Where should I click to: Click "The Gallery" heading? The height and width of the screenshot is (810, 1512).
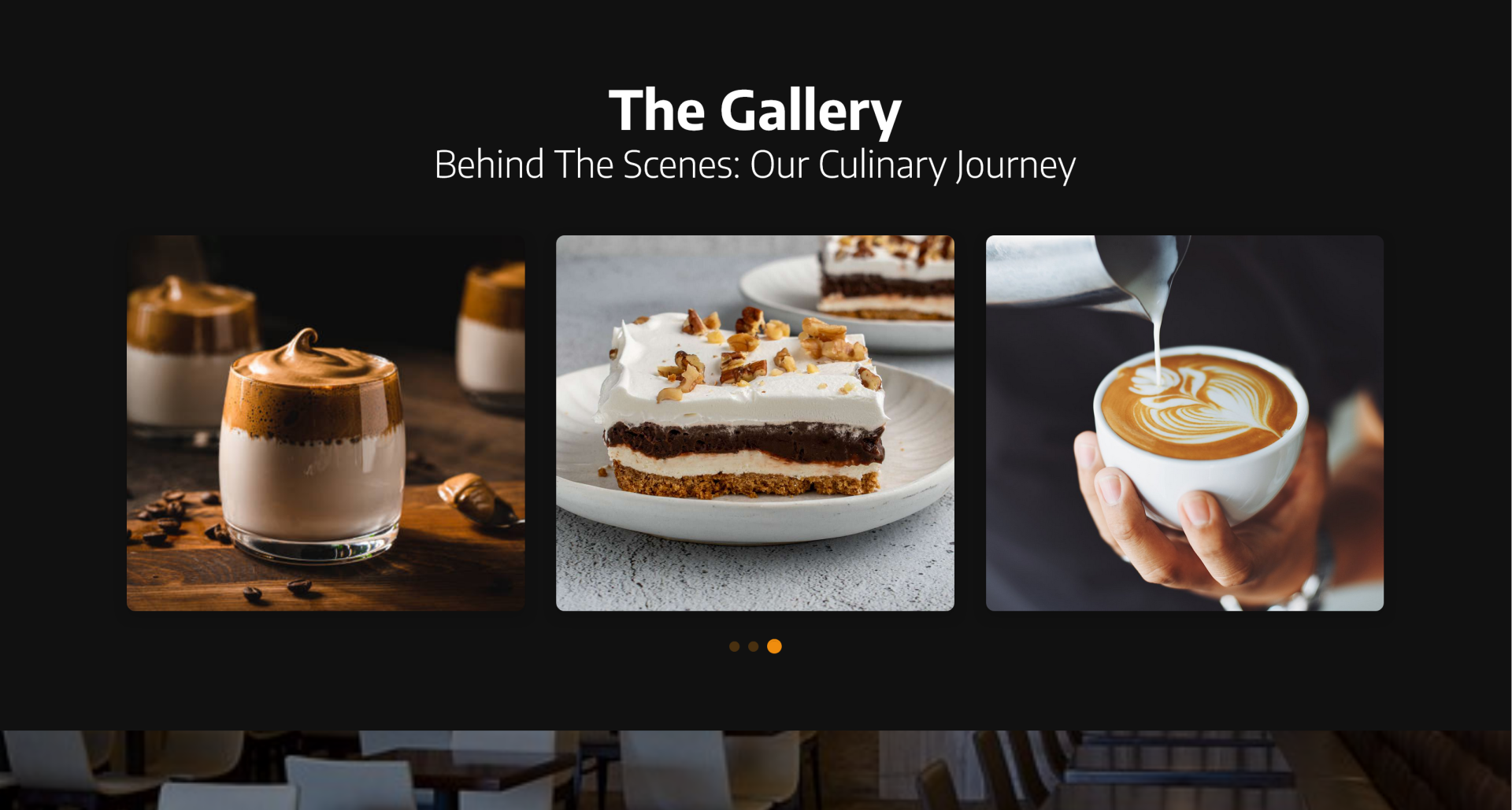[755, 110]
